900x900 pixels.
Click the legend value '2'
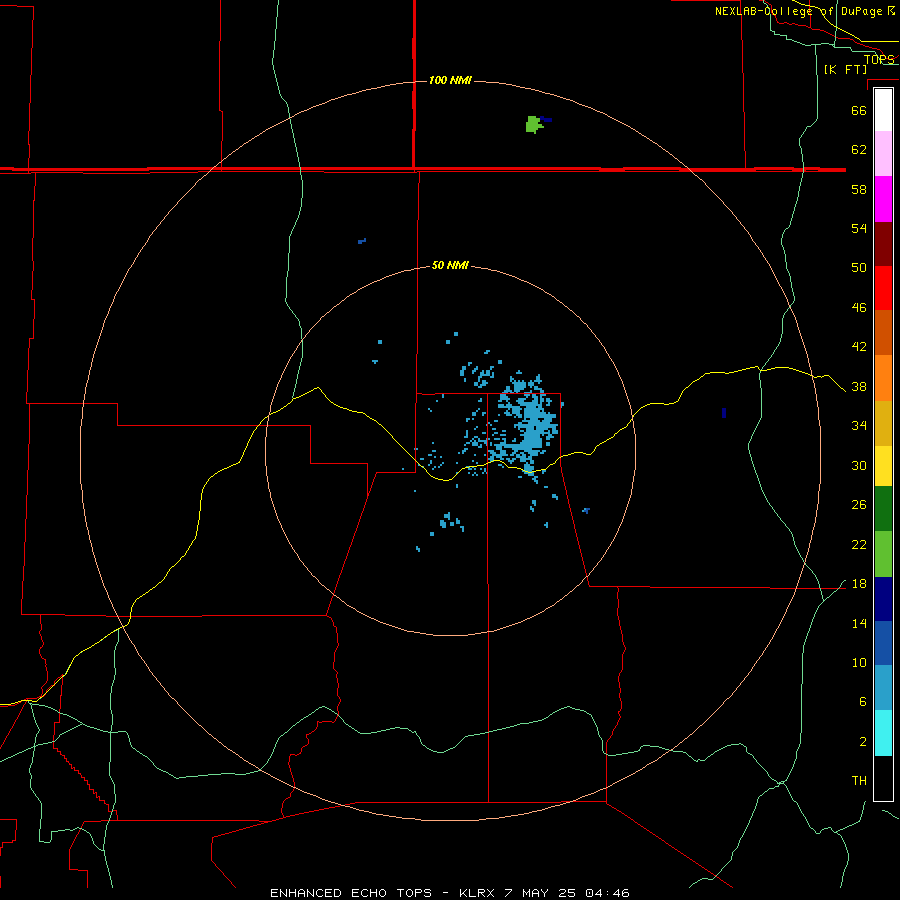pyautogui.click(x=863, y=741)
